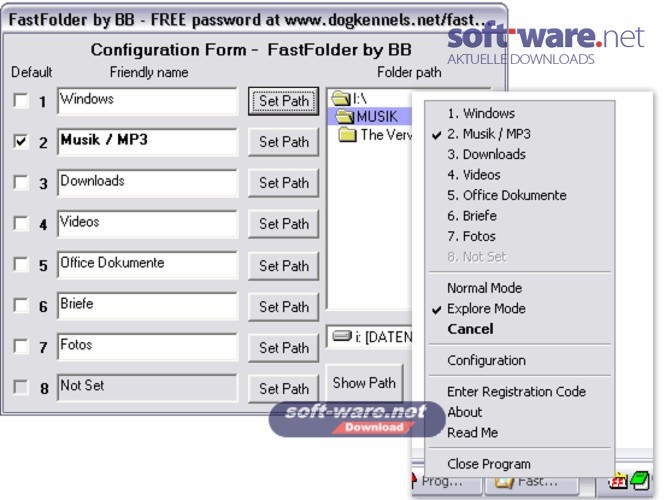Click the Fotos friendly name field
This screenshot has height=500, width=665.
point(147,346)
